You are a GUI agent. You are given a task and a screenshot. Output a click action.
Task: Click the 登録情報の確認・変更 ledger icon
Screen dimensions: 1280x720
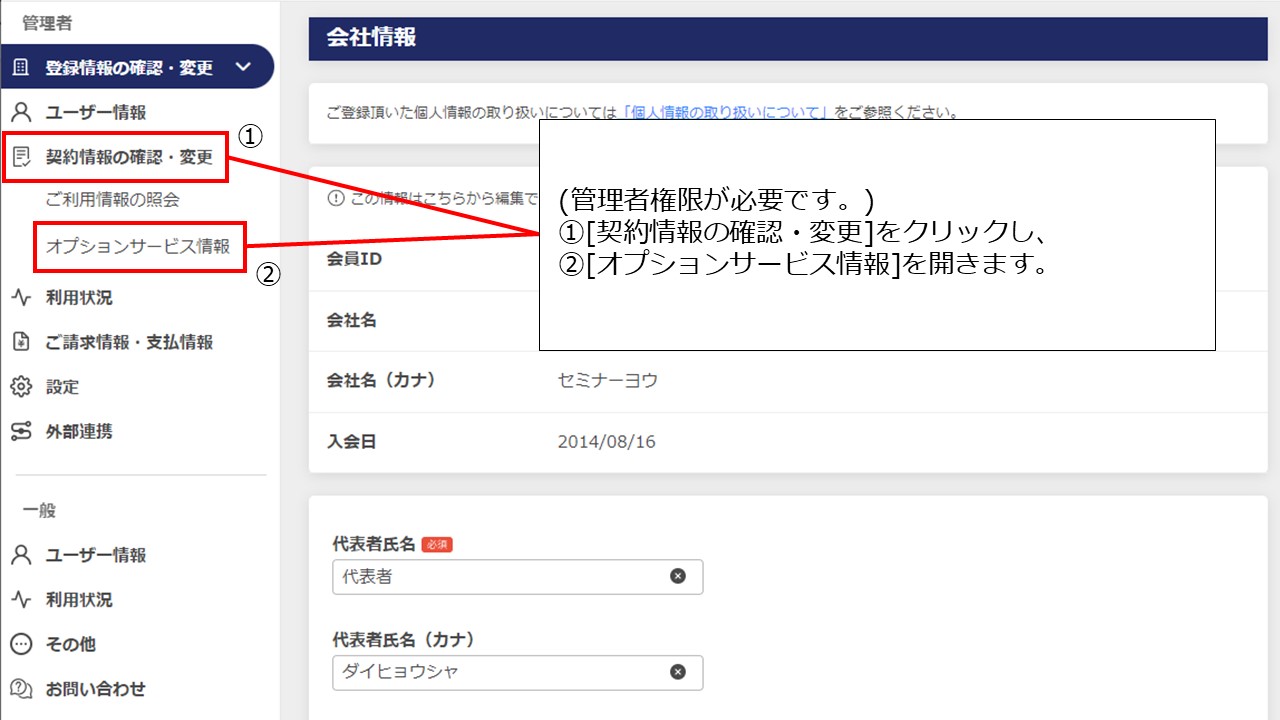(x=22, y=66)
